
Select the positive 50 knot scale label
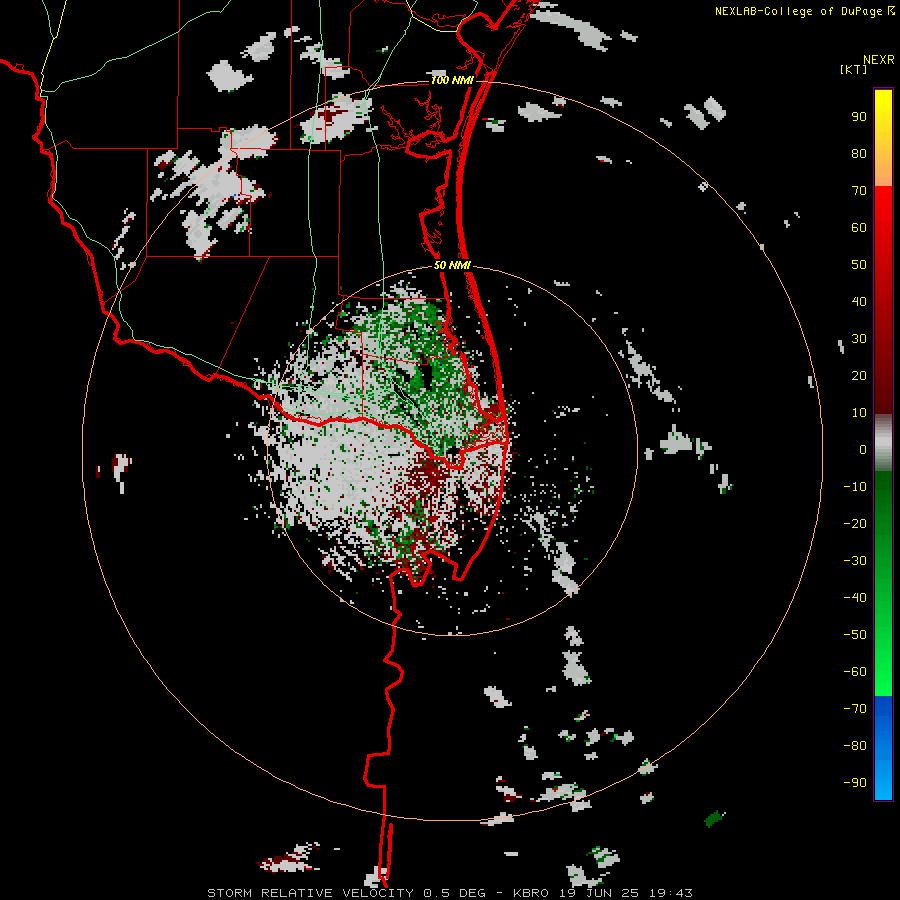click(x=859, y=265)
